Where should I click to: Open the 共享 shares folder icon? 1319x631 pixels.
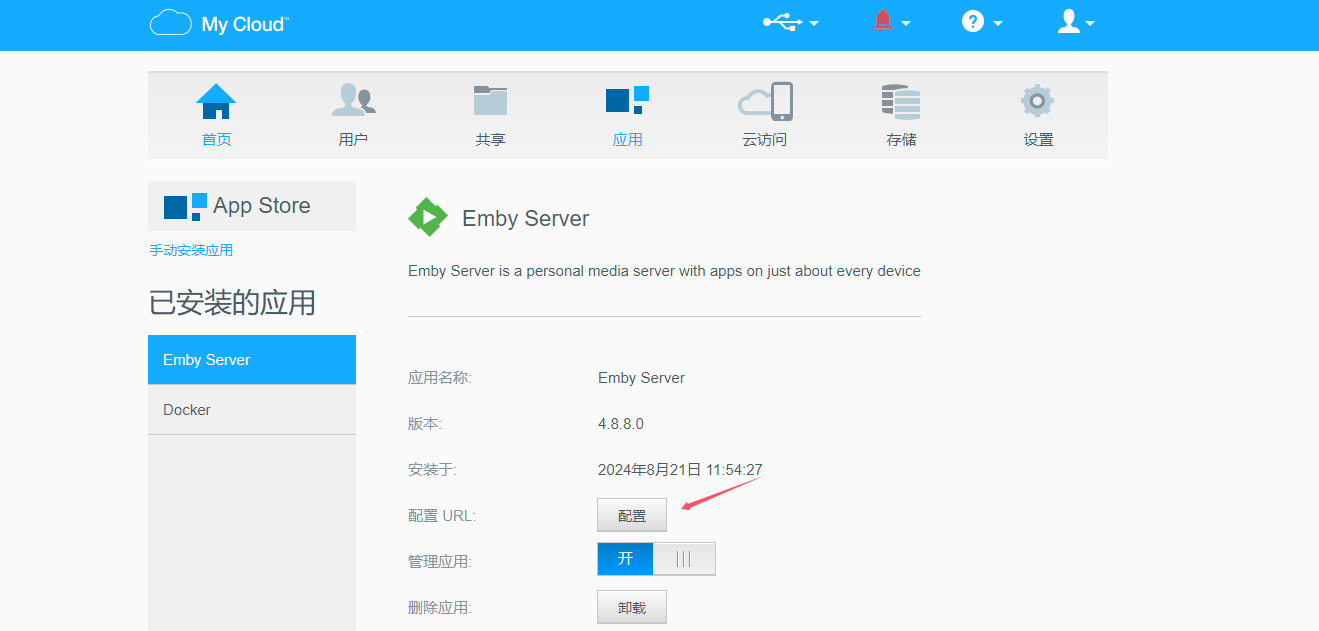click(490, 100)
